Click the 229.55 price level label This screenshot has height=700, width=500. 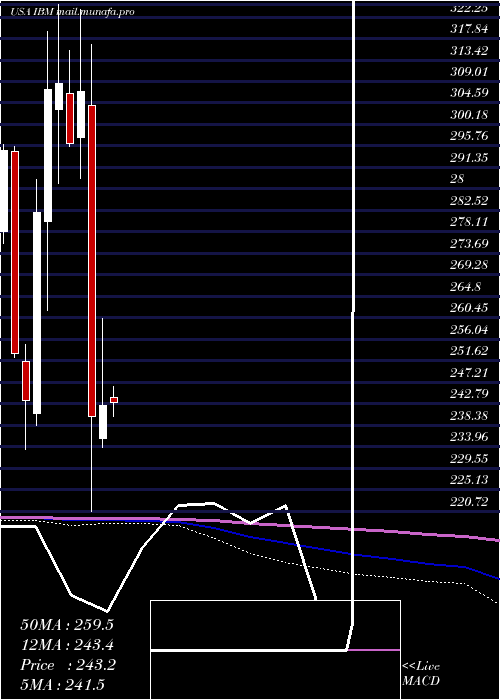[469, 458]
